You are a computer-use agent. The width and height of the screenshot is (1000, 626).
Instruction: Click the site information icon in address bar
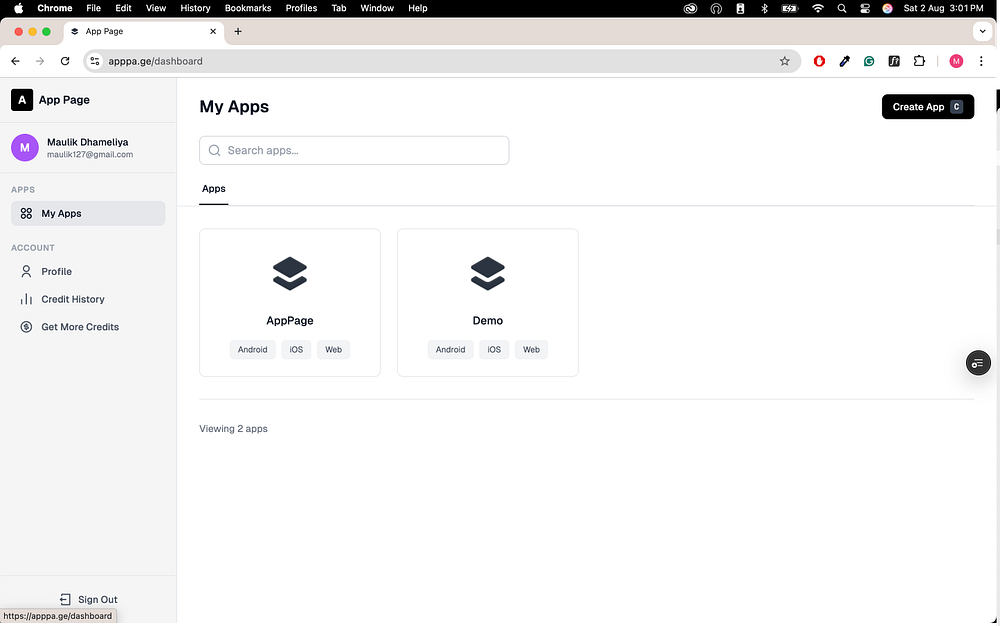pyautogui.click(x=95, y=61)
